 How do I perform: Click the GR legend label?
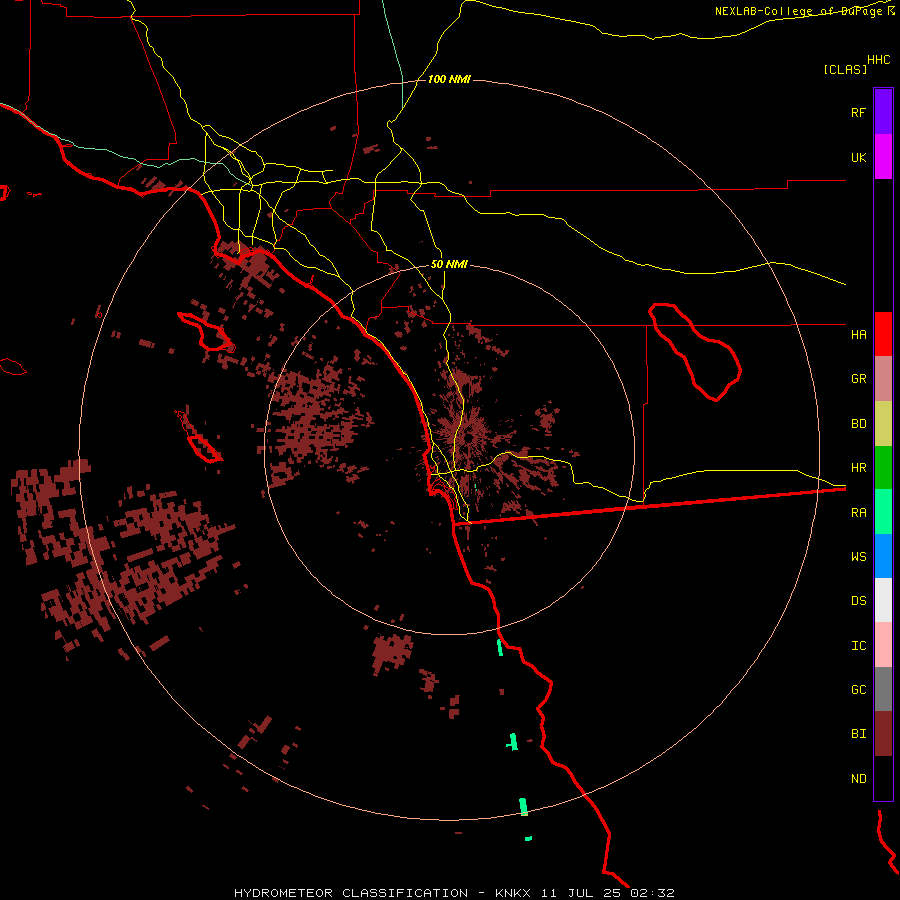[x=858, y=379]
